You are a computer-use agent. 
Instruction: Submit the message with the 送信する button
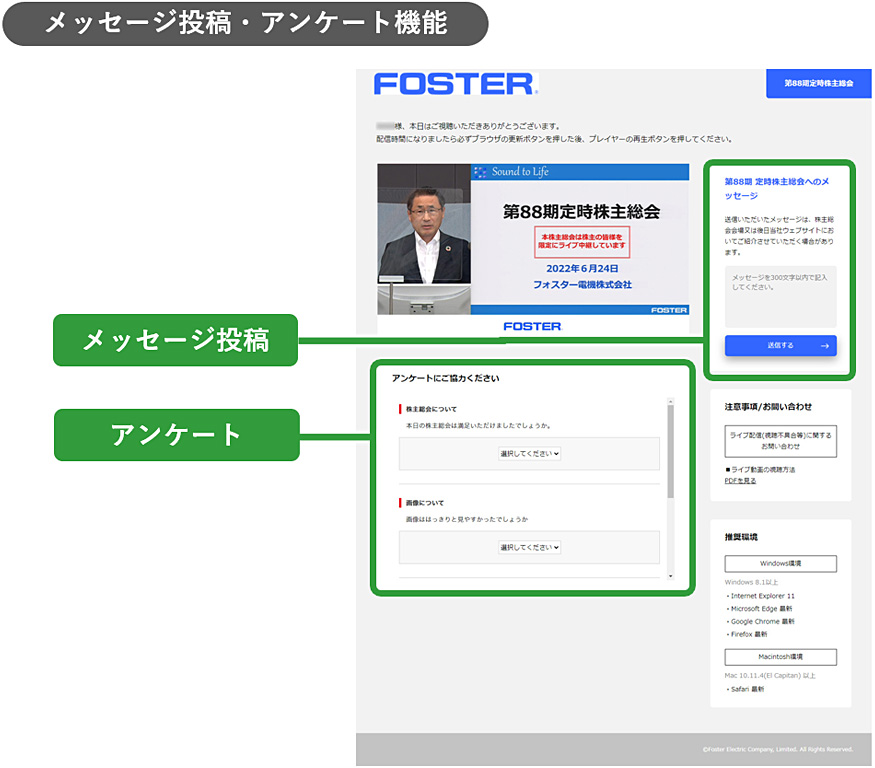[780, 345]
